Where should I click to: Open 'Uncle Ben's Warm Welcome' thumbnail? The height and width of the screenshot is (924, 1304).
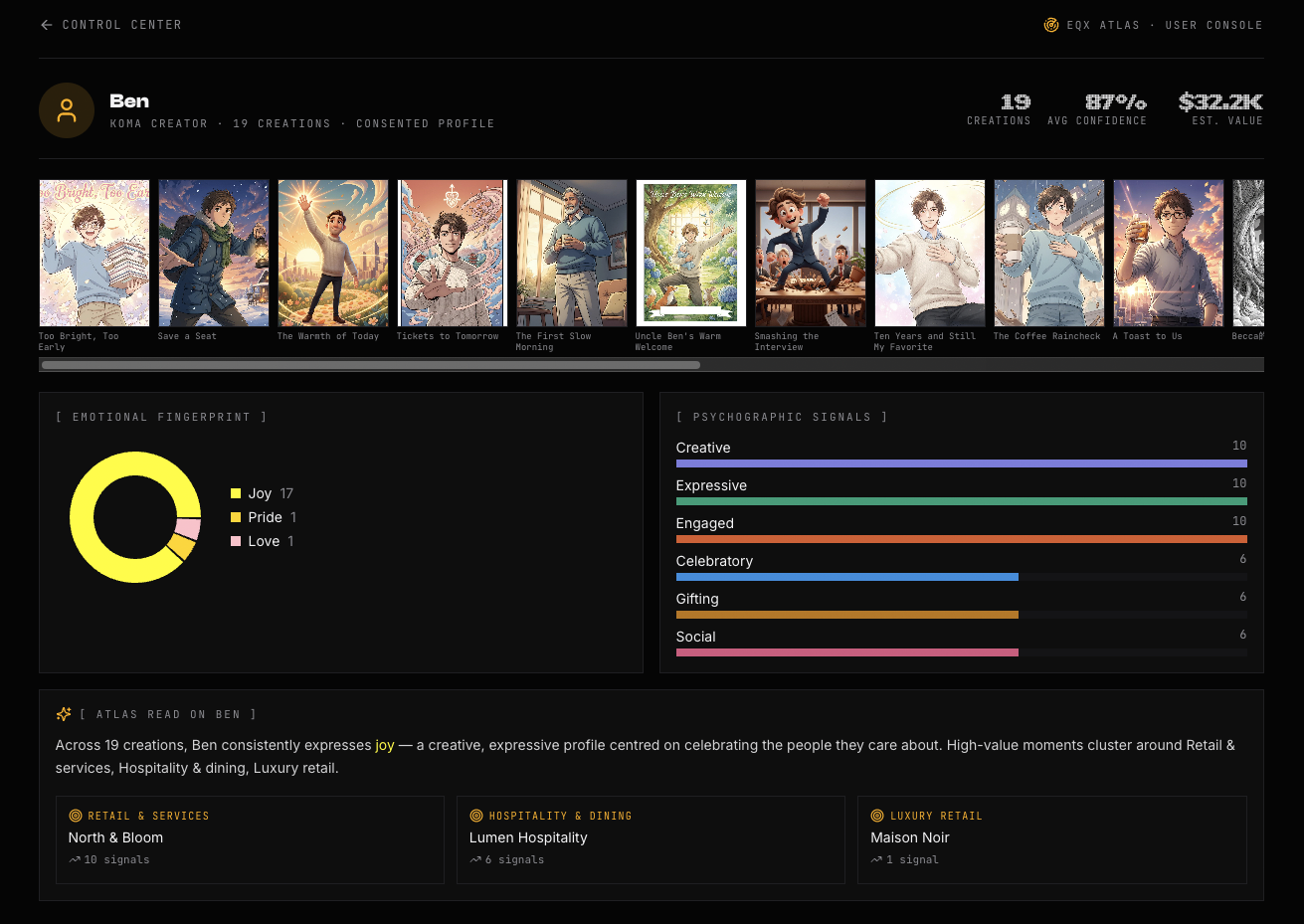(691, 253)
